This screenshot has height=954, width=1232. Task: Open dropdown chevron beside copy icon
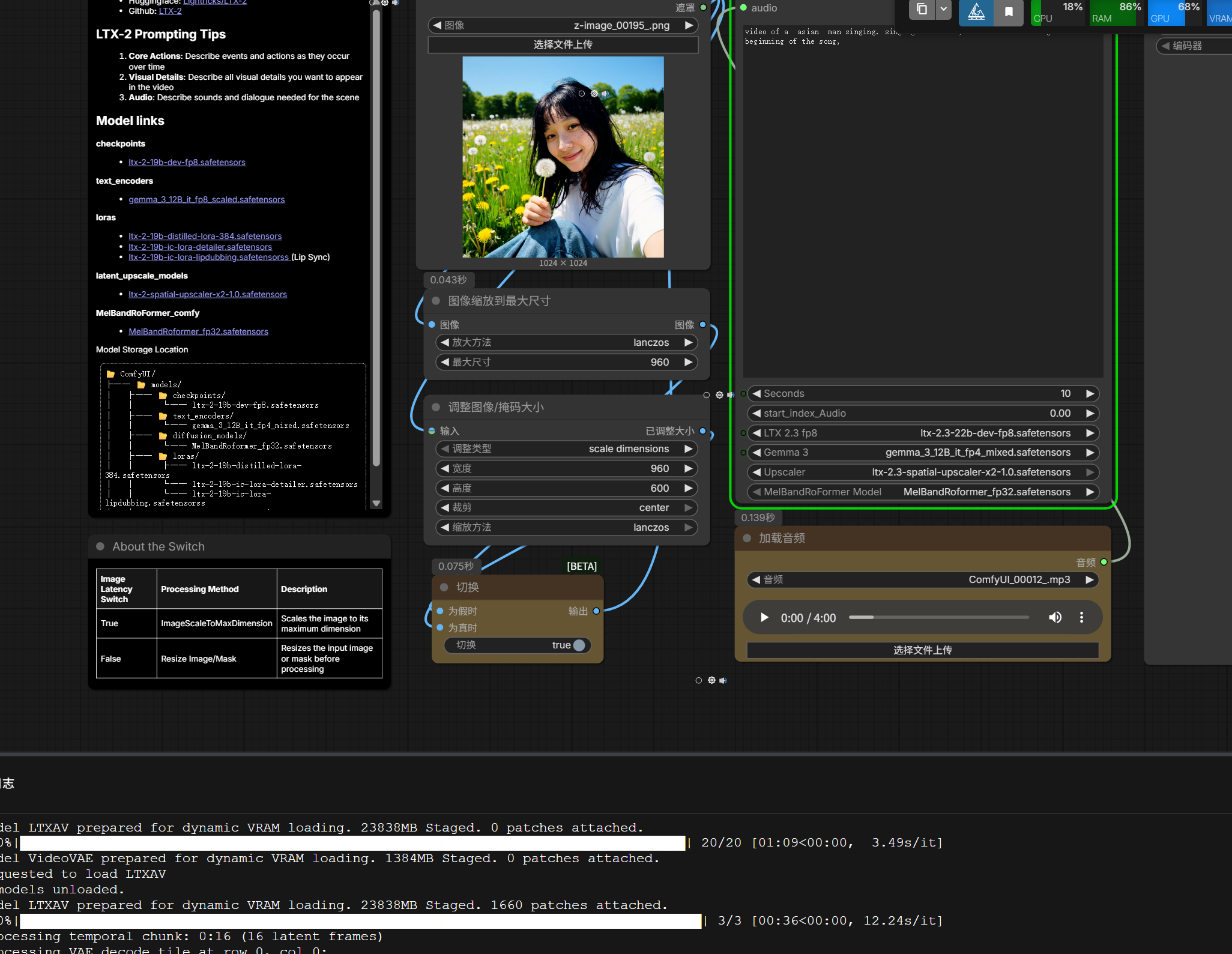pos(944,10)
